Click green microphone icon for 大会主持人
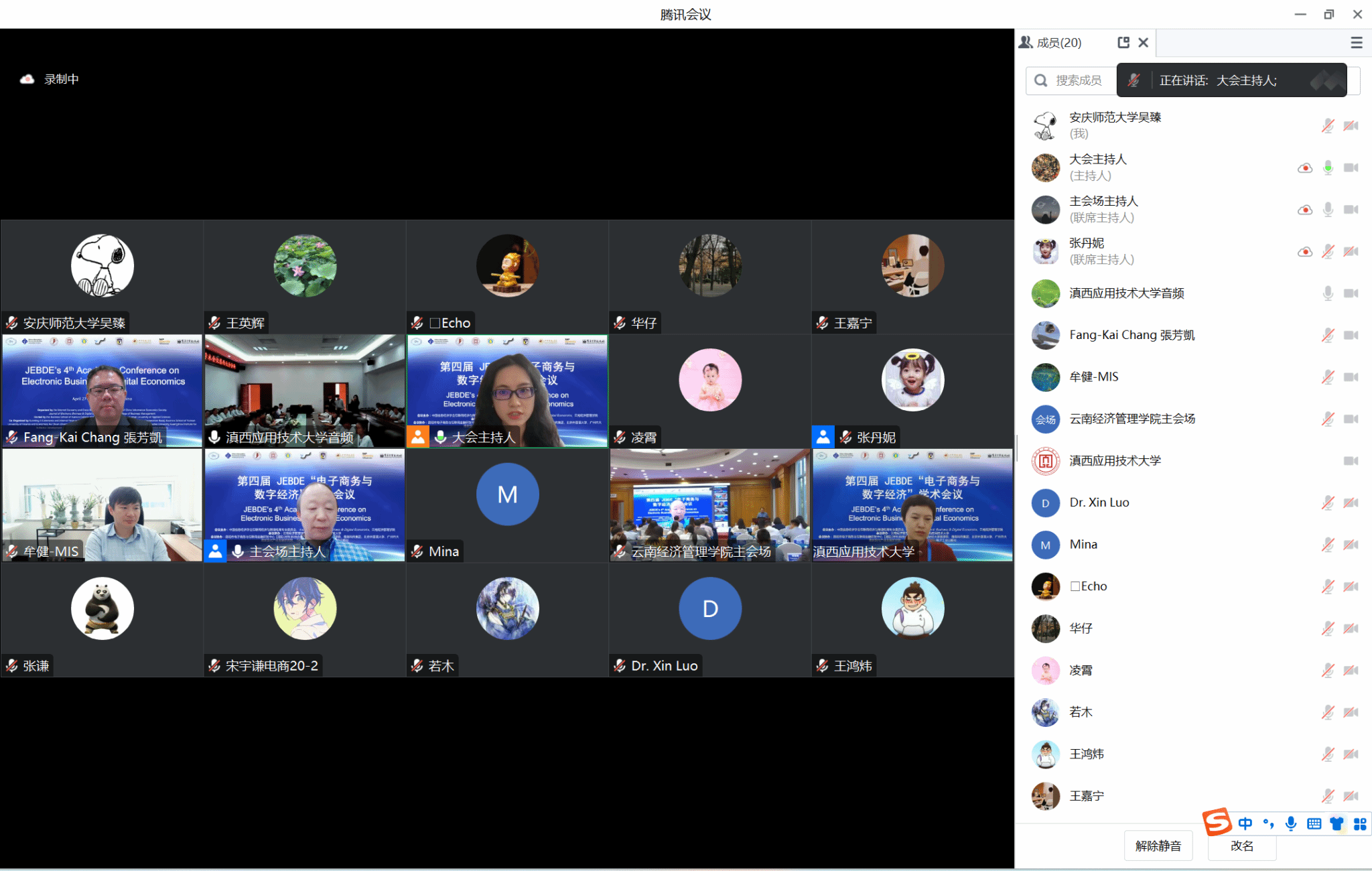 pos(1328,168)
